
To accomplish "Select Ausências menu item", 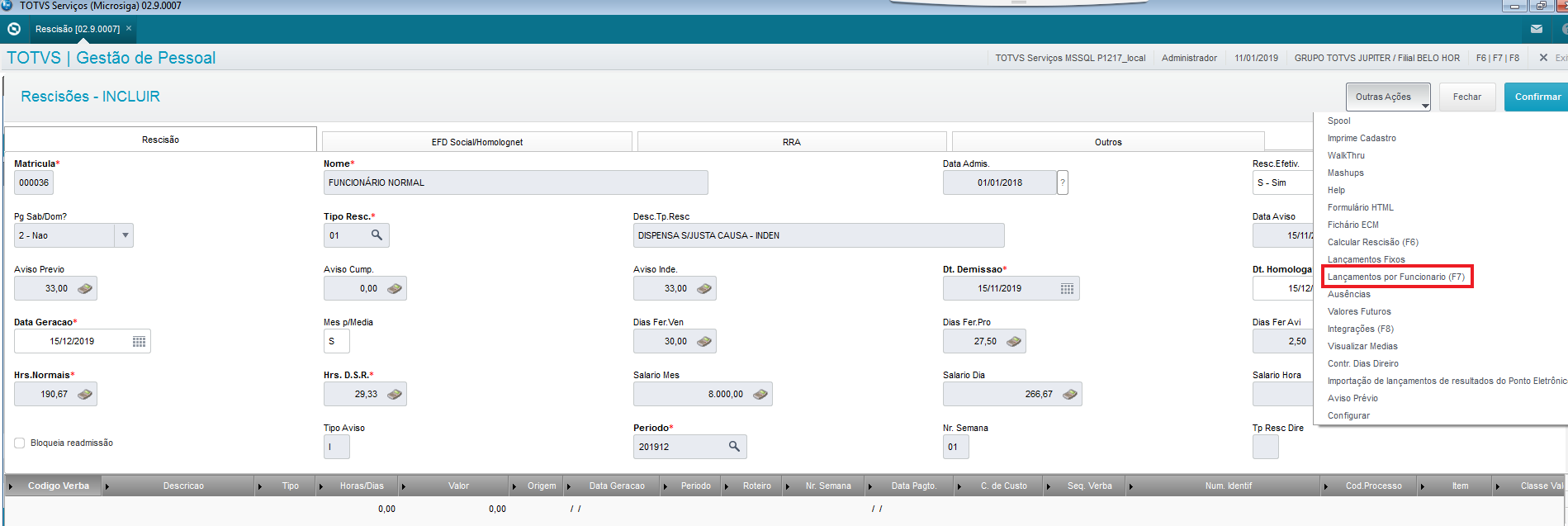I will tap(1348, 294).
